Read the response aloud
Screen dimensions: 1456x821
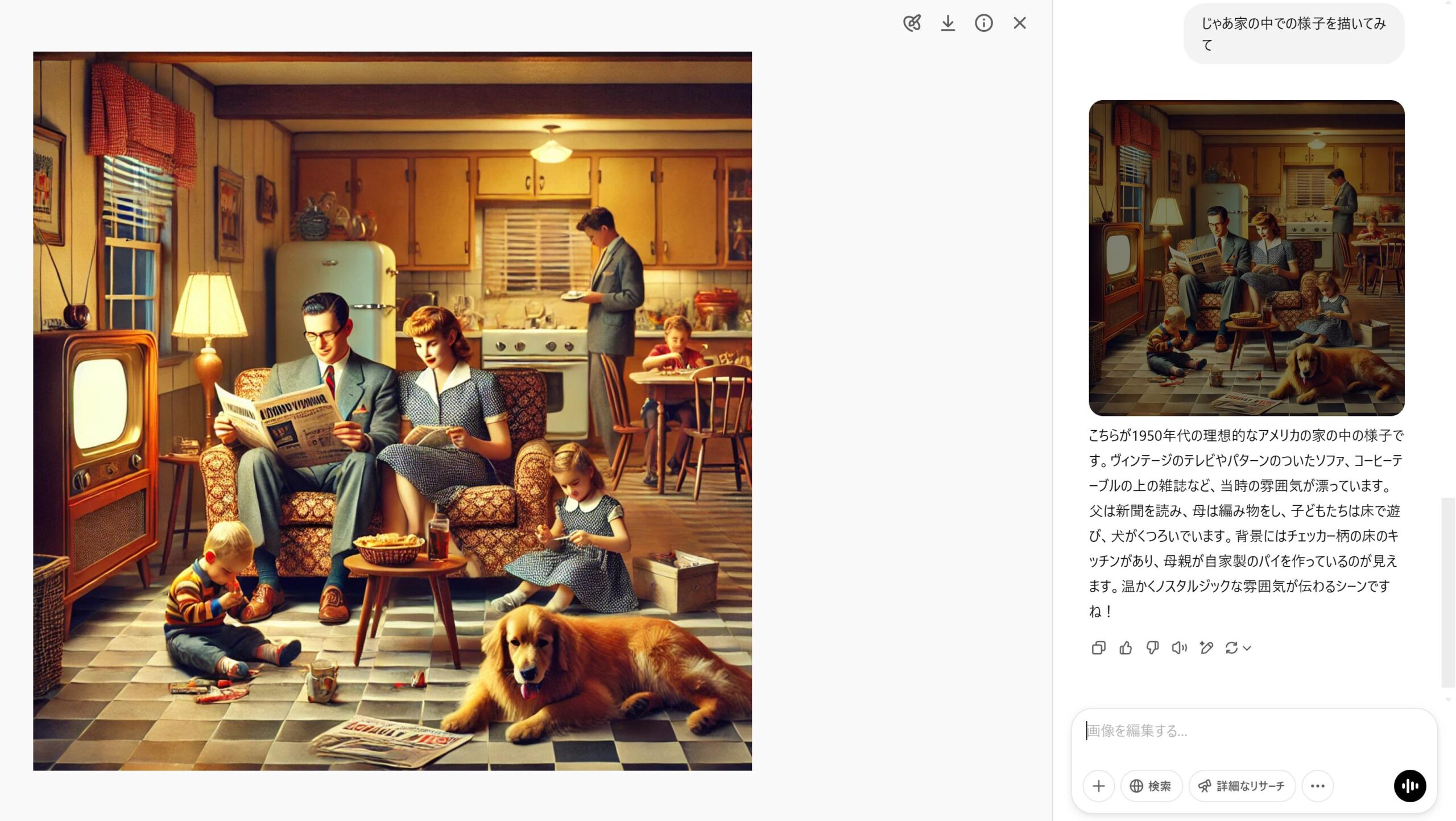(x=1179, y=648)
